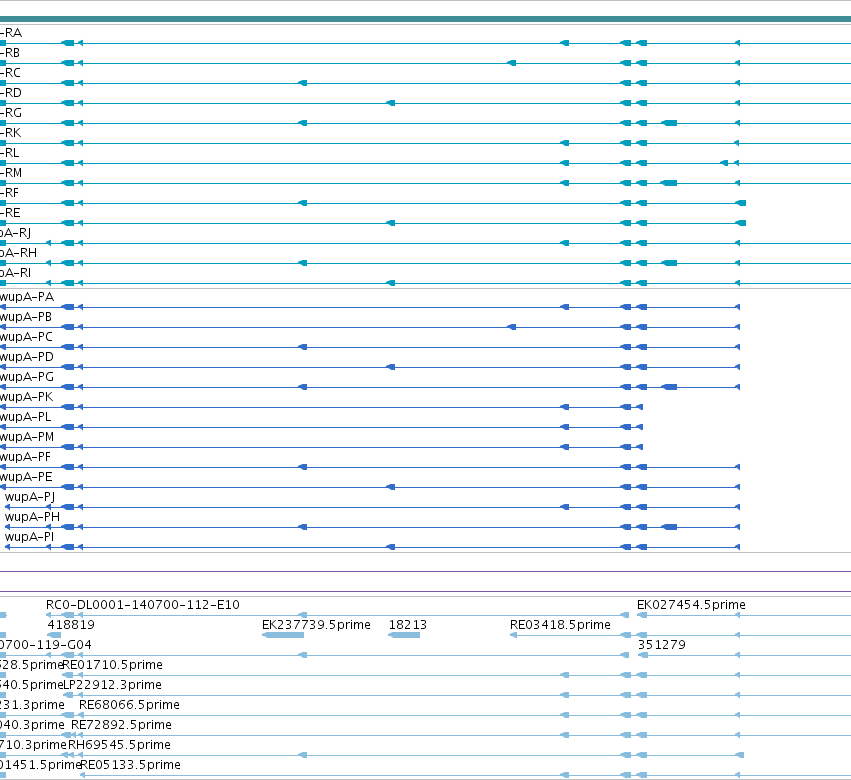This screenshot has width=851, height=780.
Task: Select the wupA-PH transcript label
Action: [32, 517]
